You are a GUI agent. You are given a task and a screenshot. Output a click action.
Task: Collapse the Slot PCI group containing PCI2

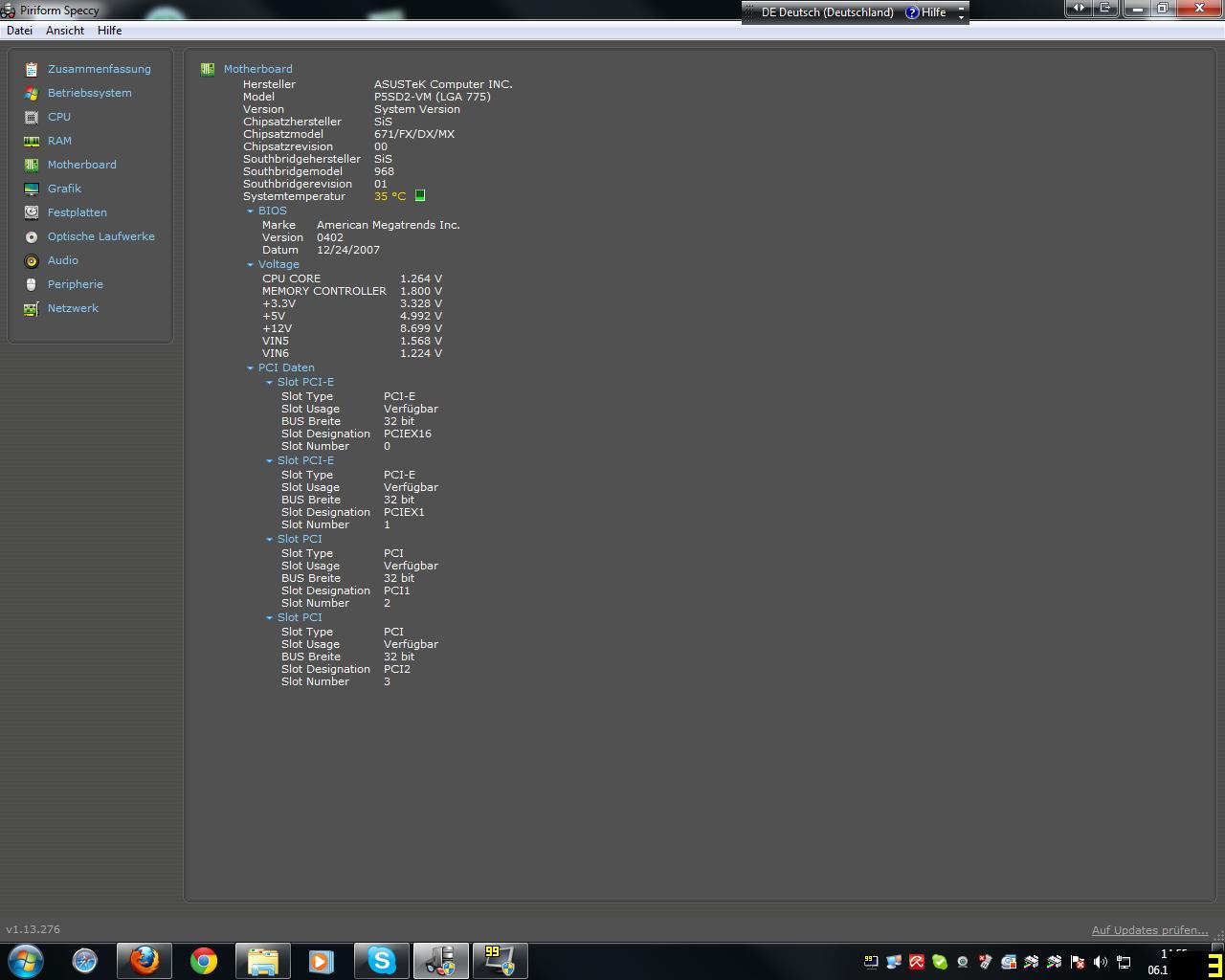[270, 617]
